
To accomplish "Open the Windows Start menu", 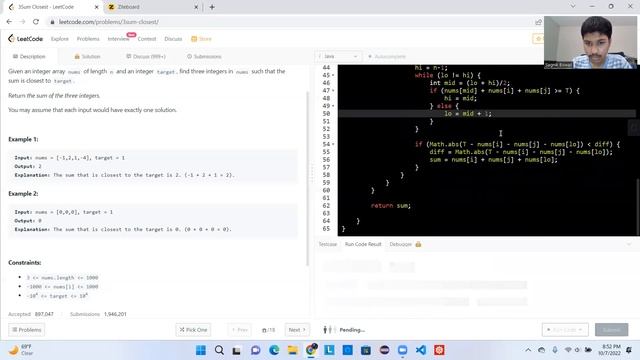I will [x=201, y=350].
